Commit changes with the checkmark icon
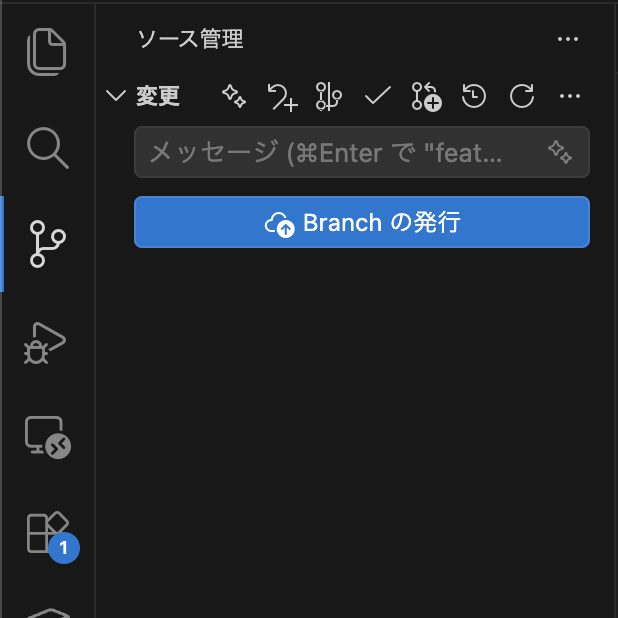 tap(378, 96)
